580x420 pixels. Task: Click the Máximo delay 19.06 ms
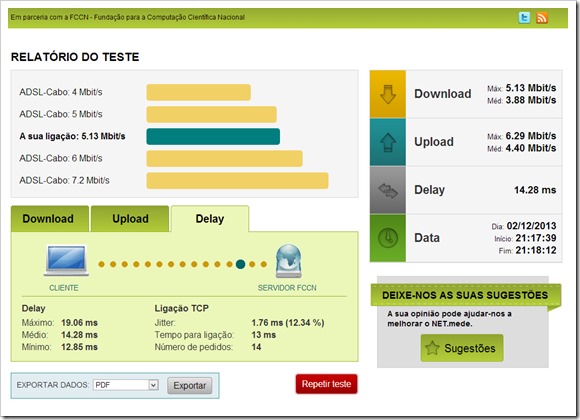(x=80, y=323)
